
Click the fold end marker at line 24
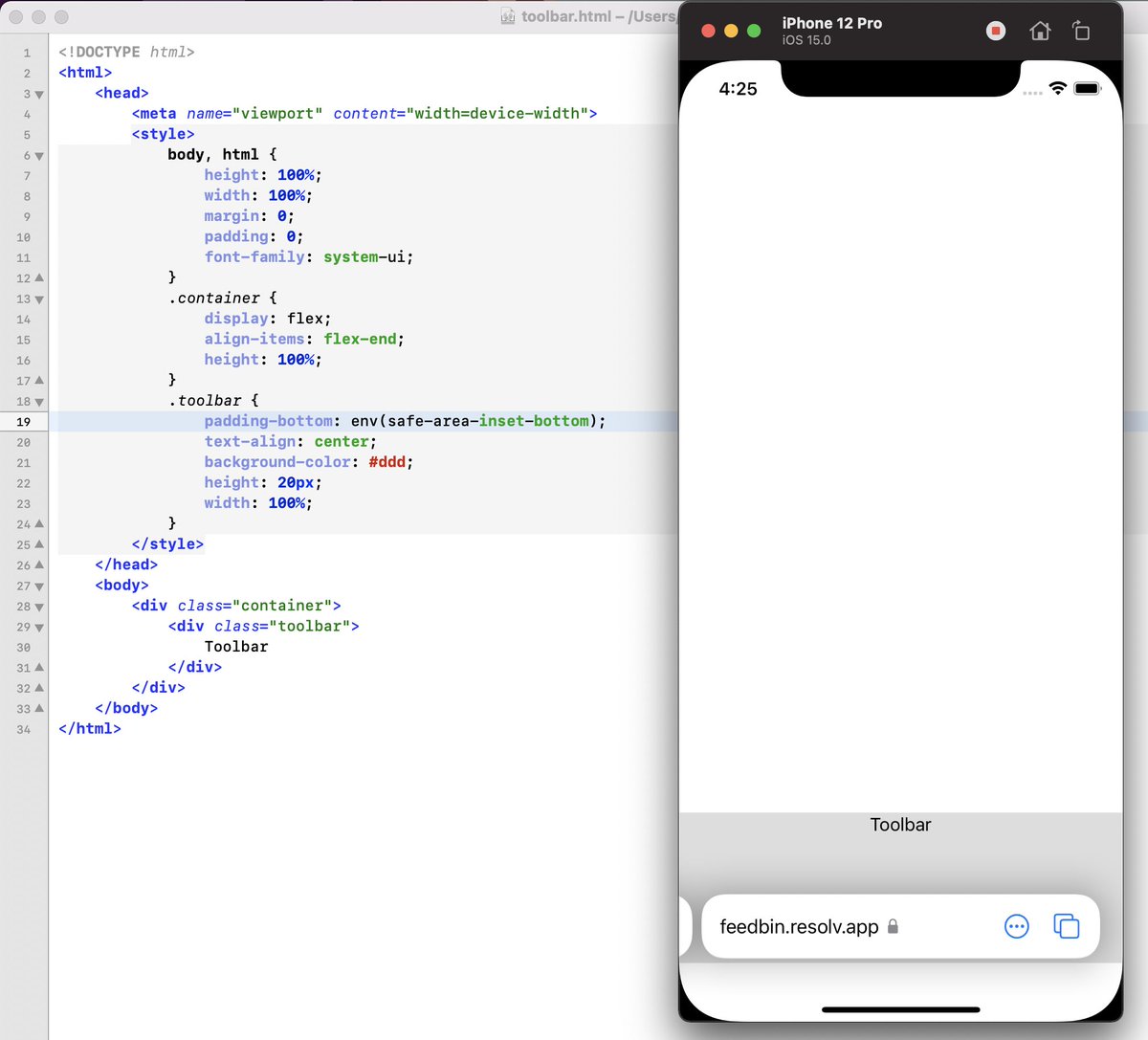(39, 523)
